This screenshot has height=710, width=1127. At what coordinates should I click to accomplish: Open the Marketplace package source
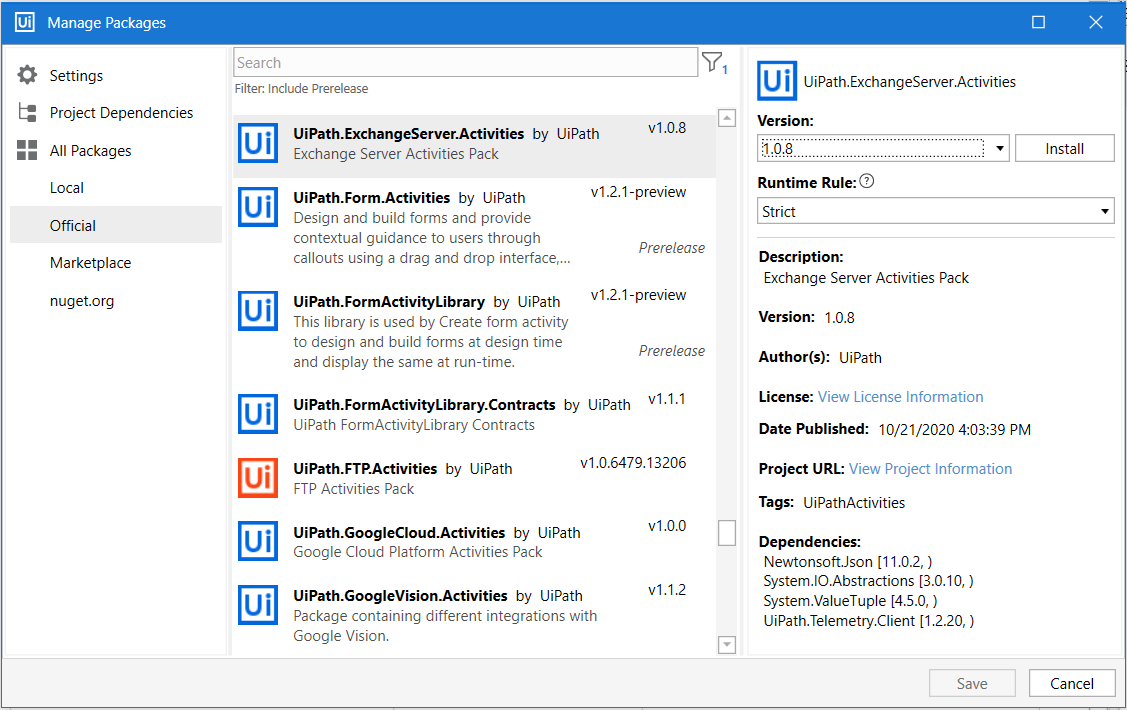tap(90, 263)
